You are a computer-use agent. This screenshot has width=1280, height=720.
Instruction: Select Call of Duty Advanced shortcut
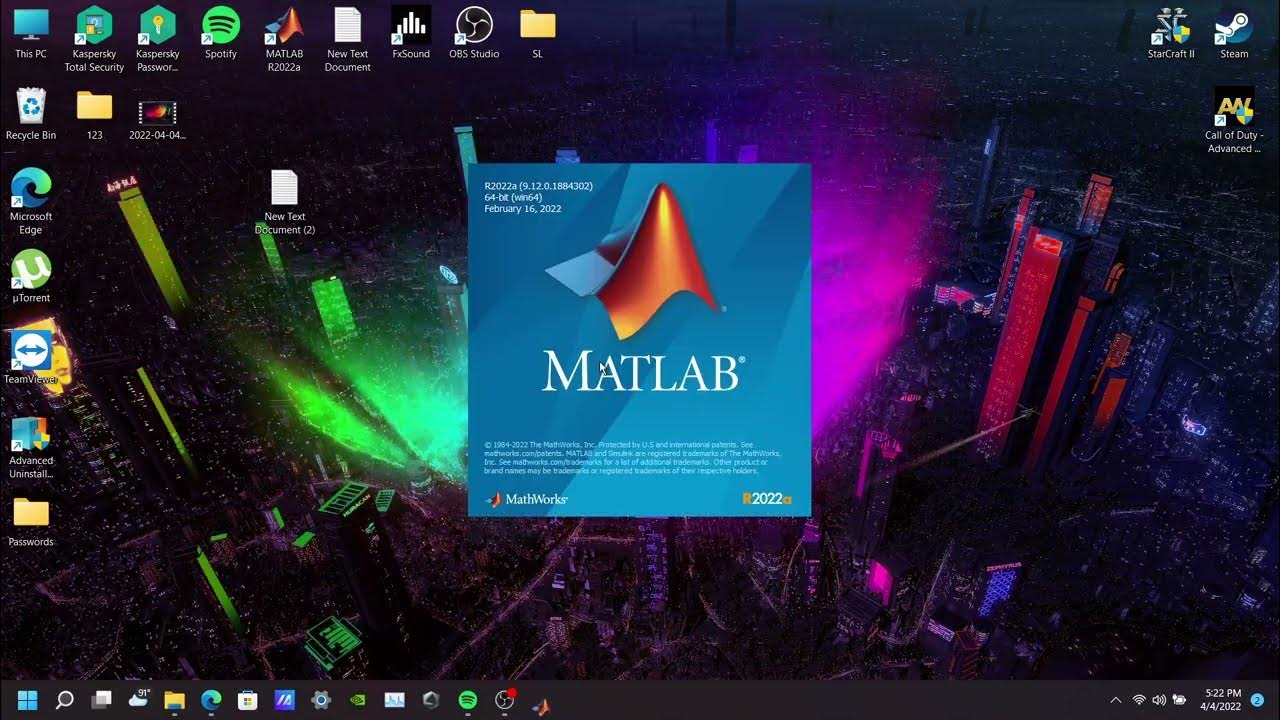coord(1234,121)
